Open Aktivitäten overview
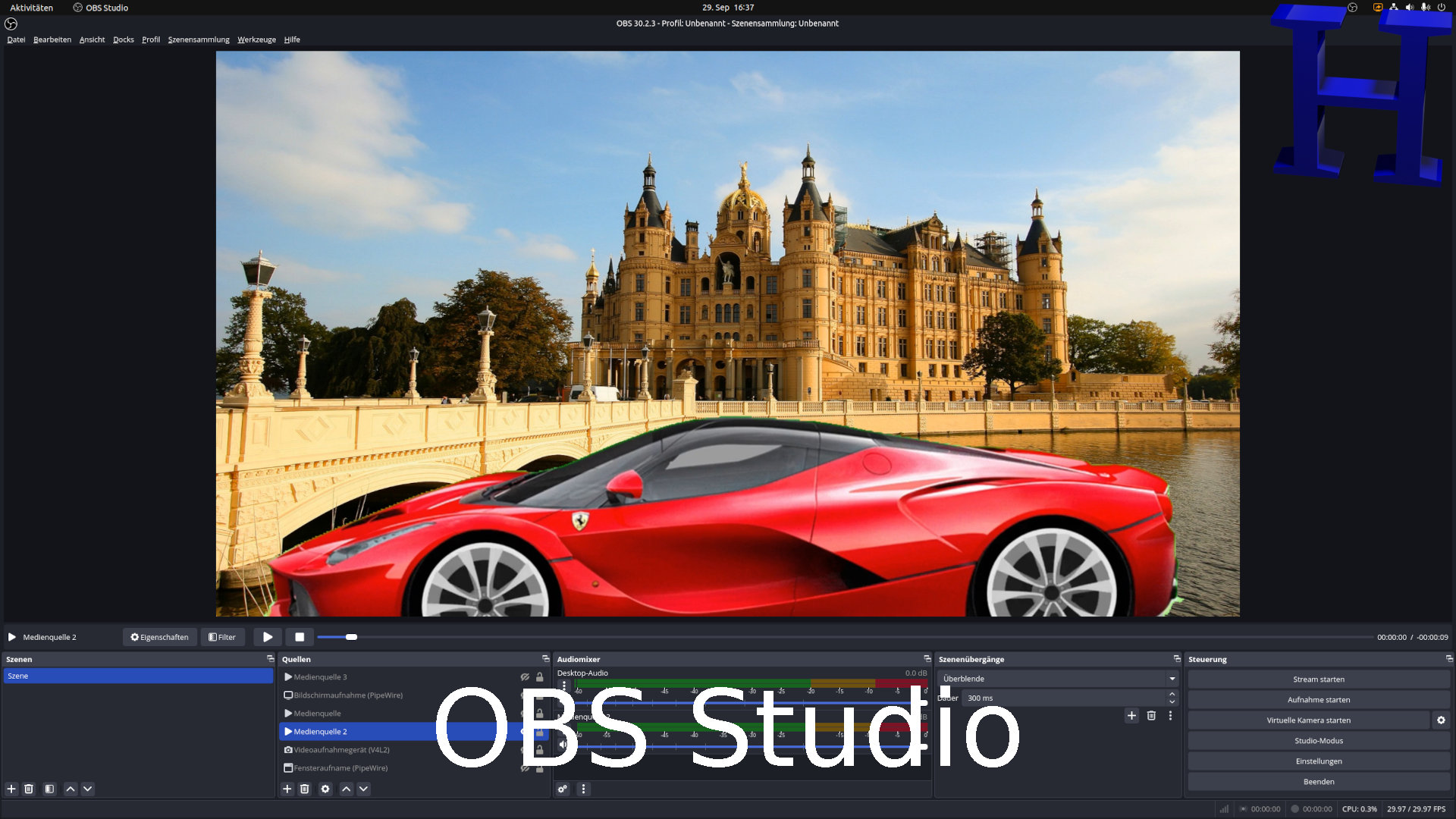 31,8
